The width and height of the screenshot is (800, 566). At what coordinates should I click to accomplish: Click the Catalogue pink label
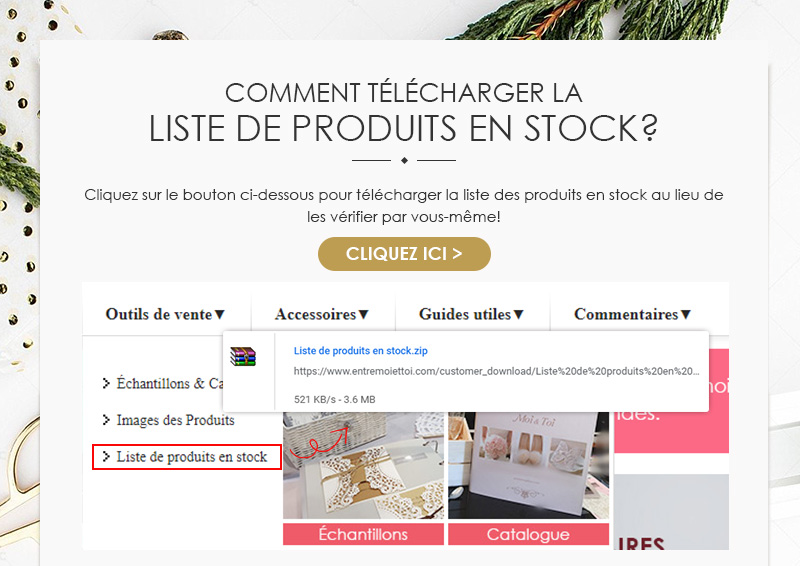coord(529,534)
